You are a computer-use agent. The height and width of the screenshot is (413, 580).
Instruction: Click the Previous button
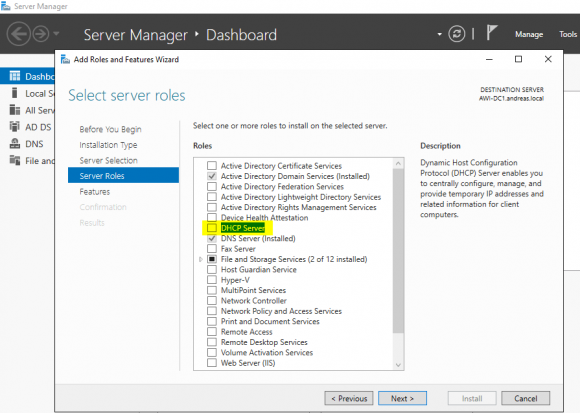tap(349, 398)
